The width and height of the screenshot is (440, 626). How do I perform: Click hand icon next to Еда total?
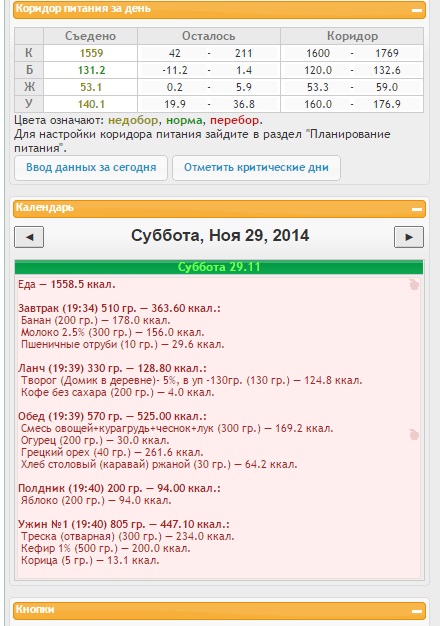coord(414,285)
